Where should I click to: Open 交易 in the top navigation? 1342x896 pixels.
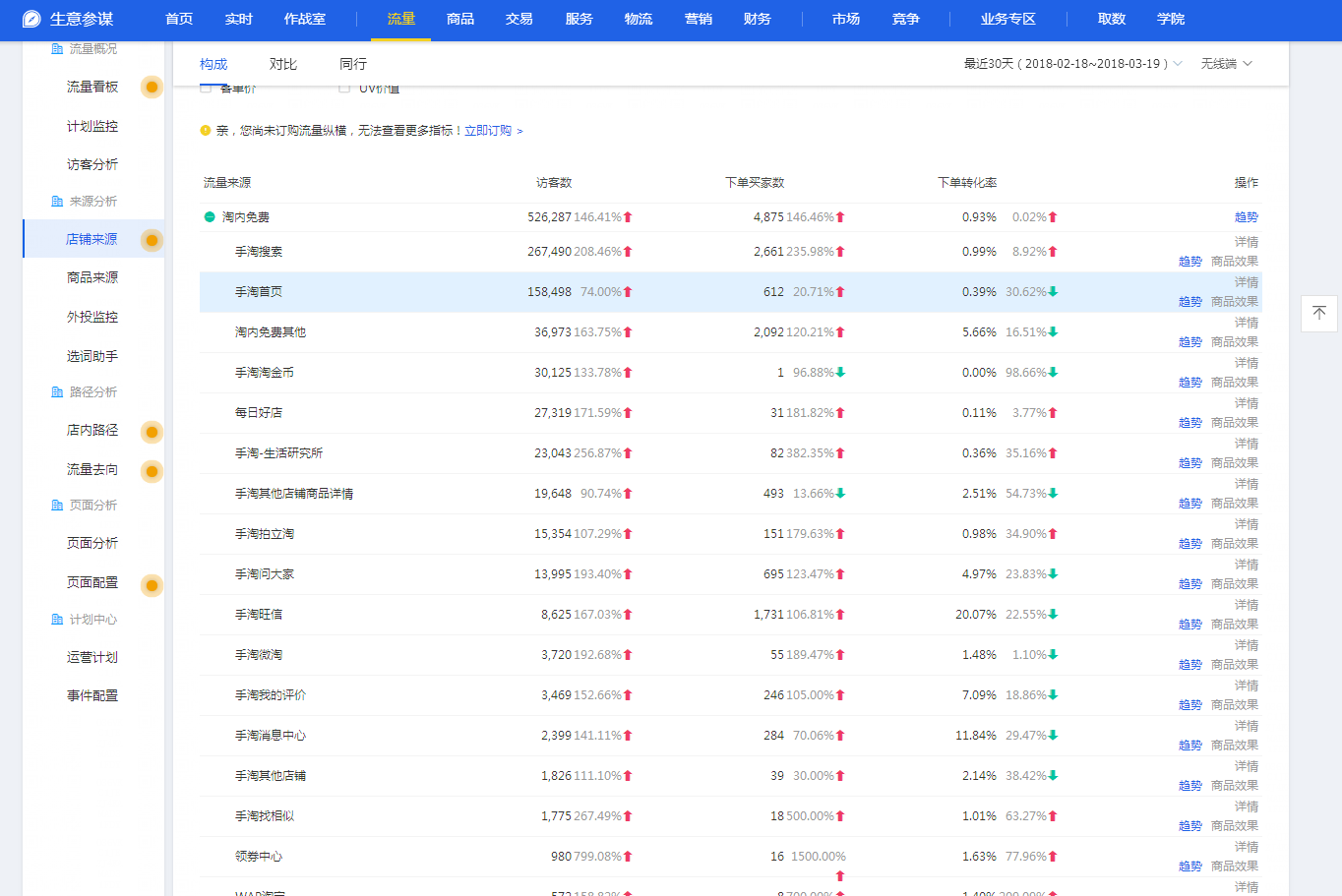519,19
